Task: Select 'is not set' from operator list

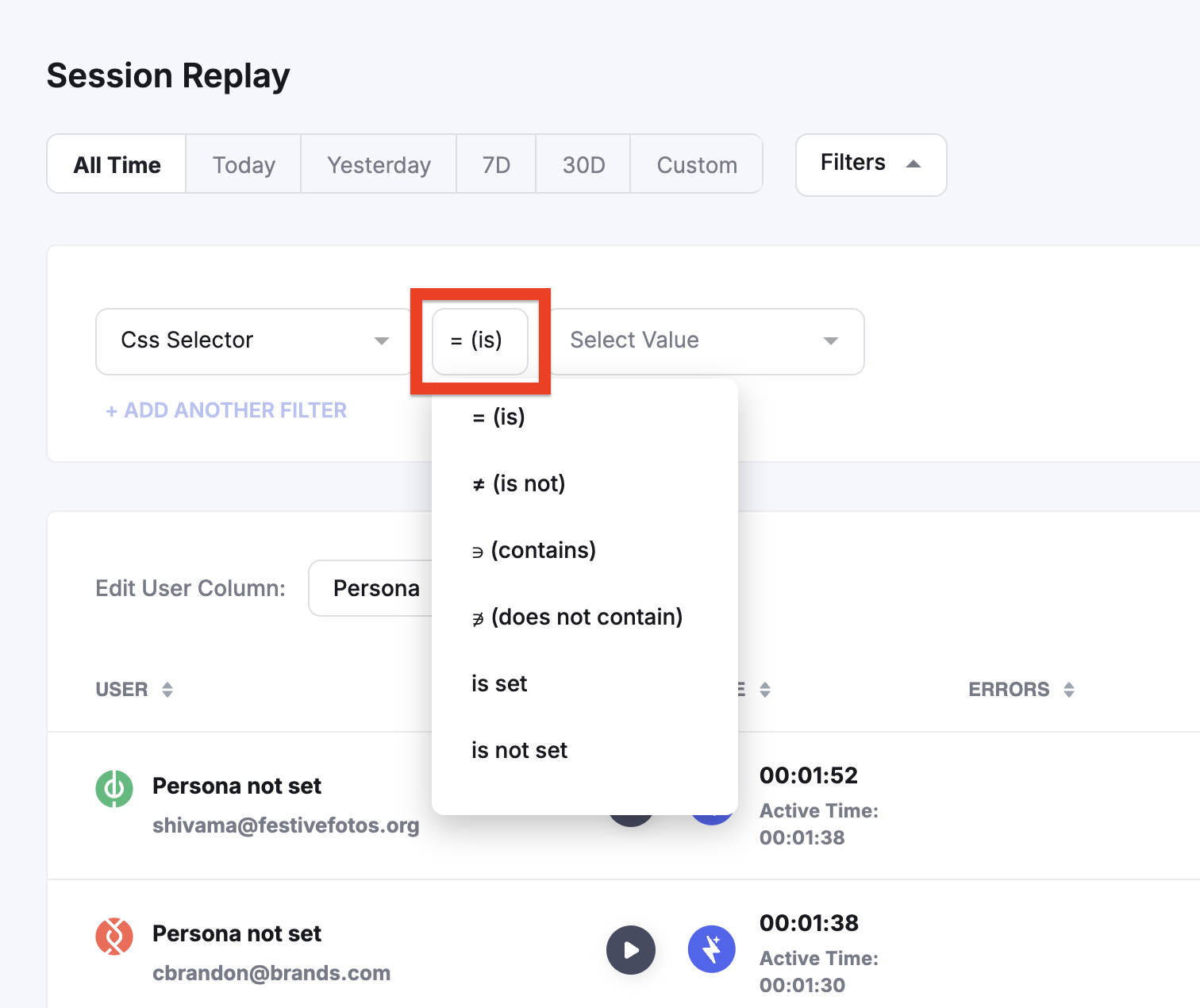Action: coord(519,750)
